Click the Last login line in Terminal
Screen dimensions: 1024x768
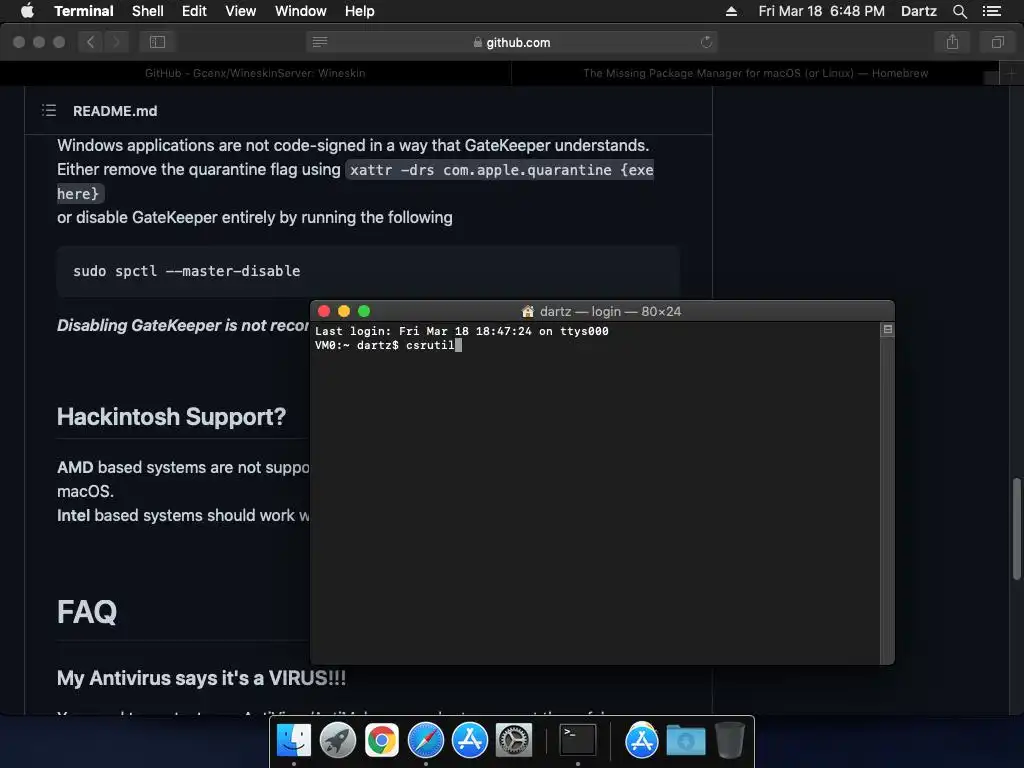tap(462, 331)
